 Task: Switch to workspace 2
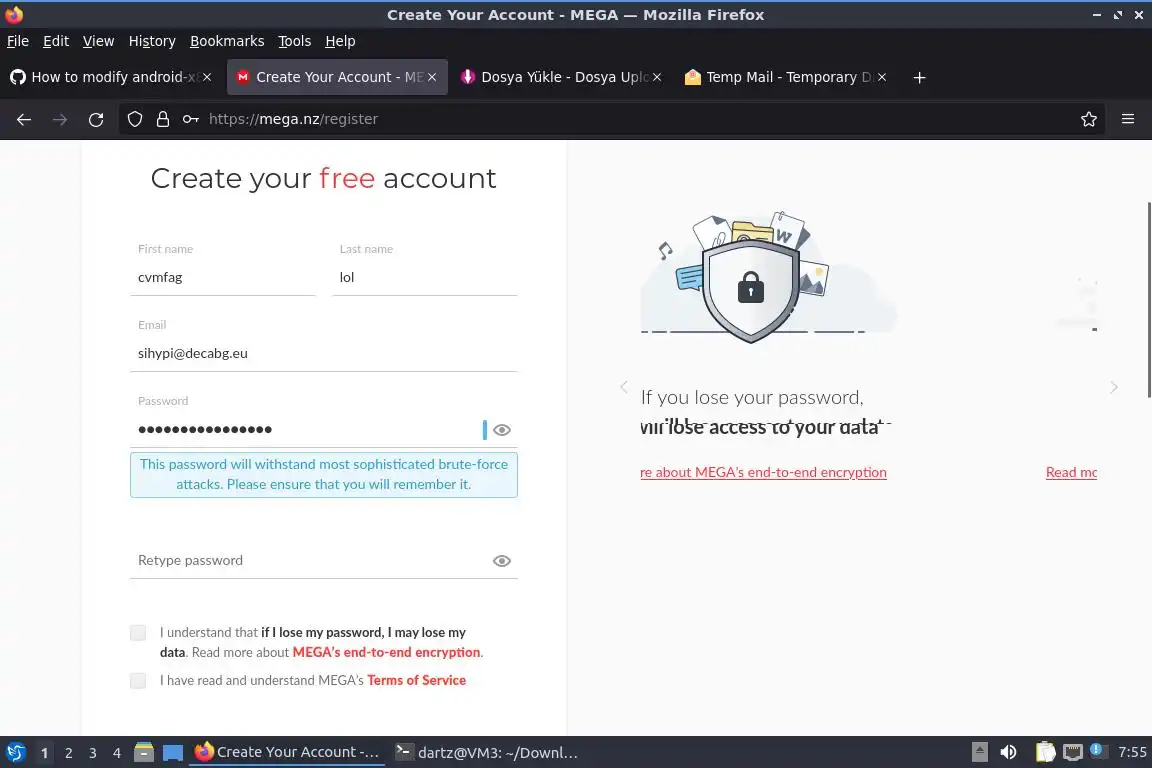(68, 753)
